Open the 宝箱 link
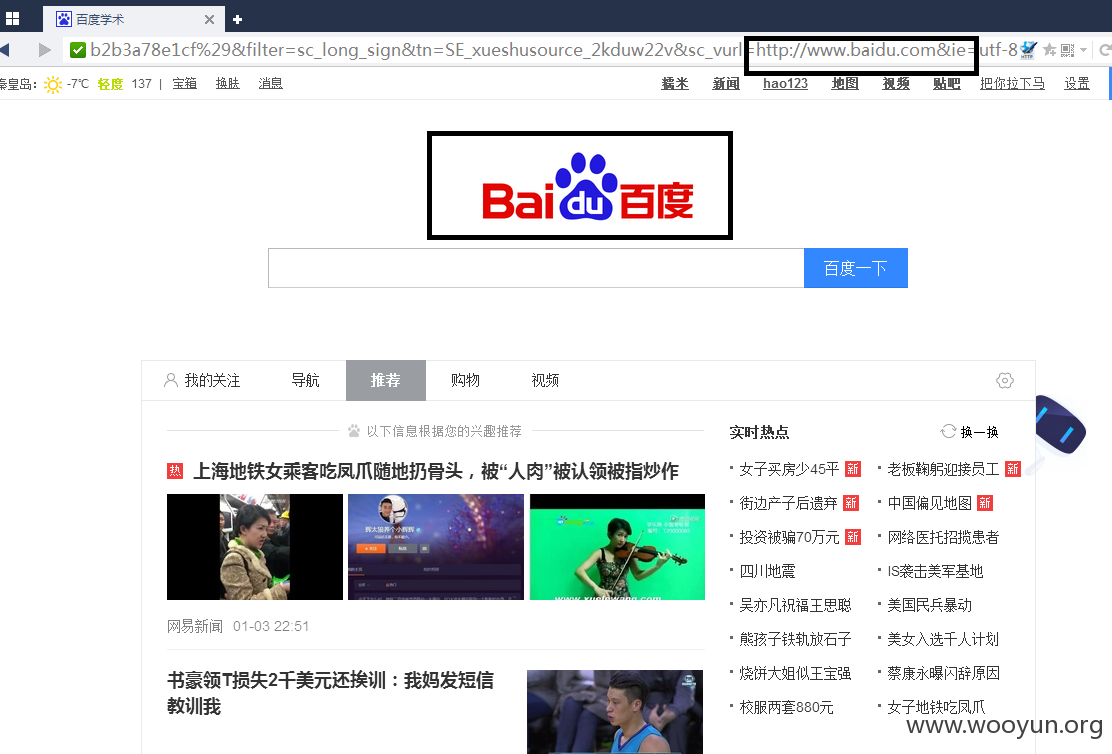The width and height of the screenshot is (1112, 754). tap(184, 84)
